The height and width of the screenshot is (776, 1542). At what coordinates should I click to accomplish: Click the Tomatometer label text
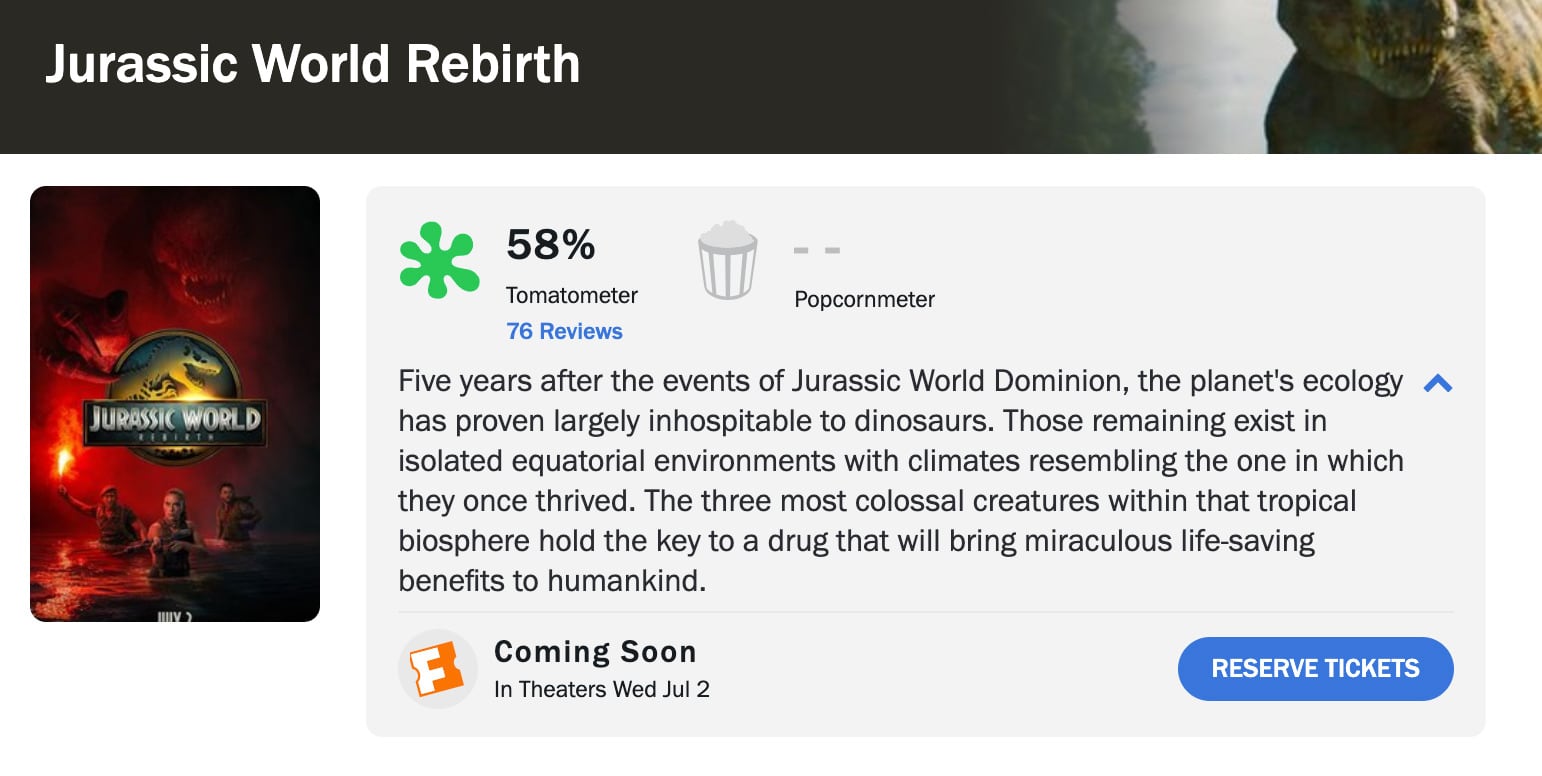pyautogui.click(x=571, y=295)
